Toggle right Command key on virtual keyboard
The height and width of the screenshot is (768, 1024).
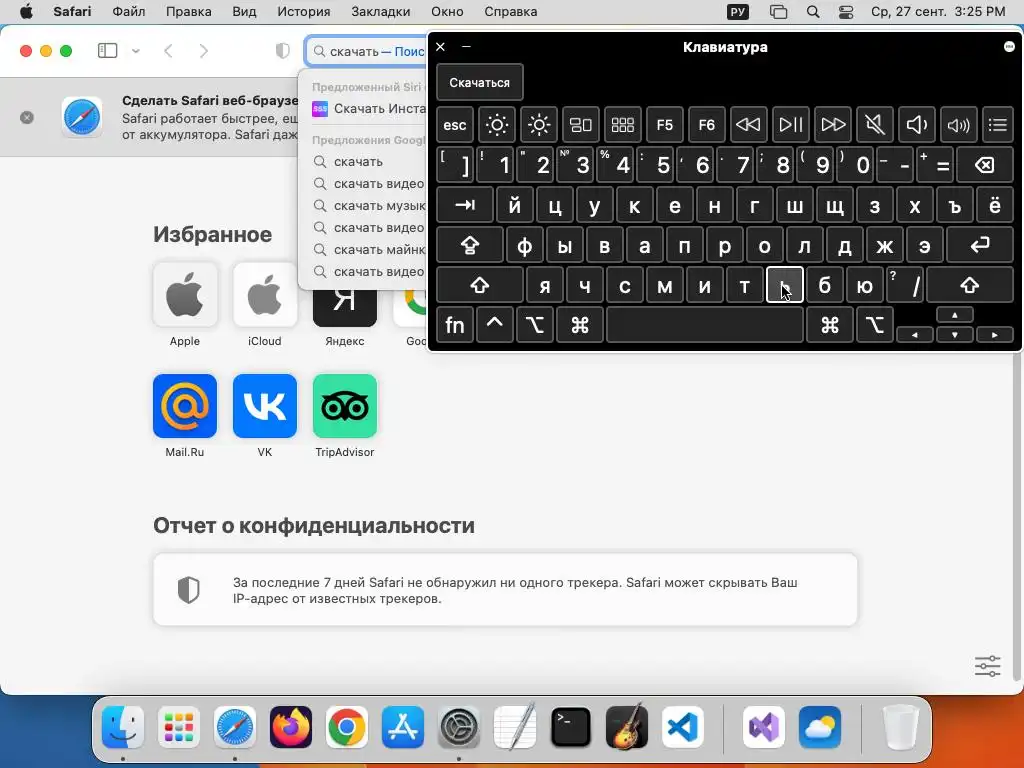830,325
